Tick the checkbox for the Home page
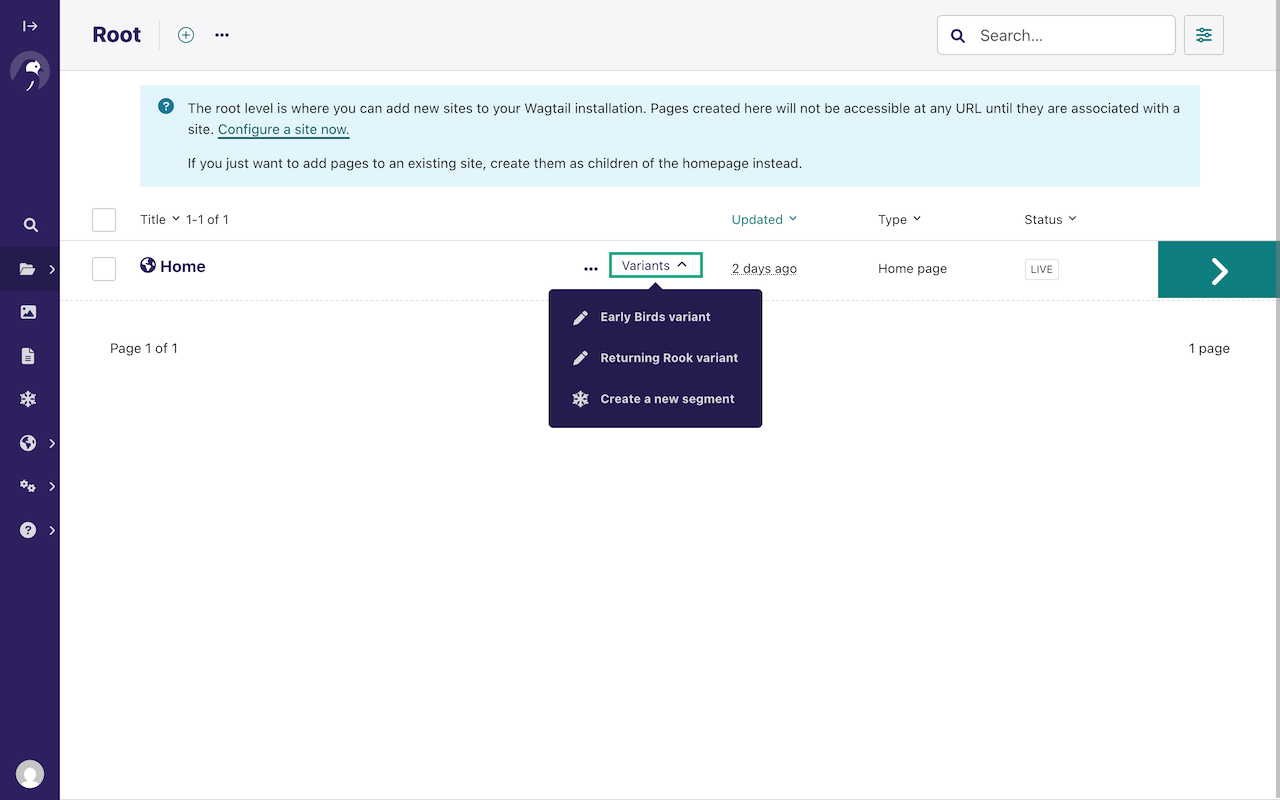Screen dimensions: 1280x800 (104, 269)
